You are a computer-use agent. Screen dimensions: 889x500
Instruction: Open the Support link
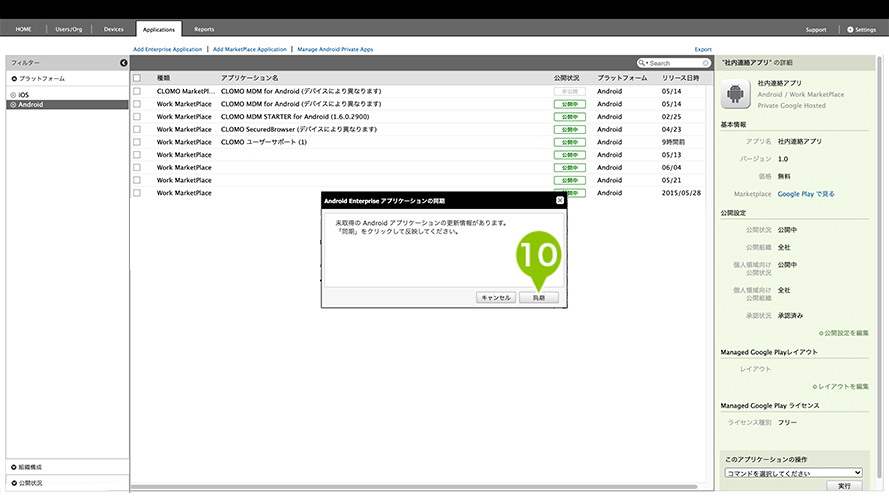(x=816, y=29)
